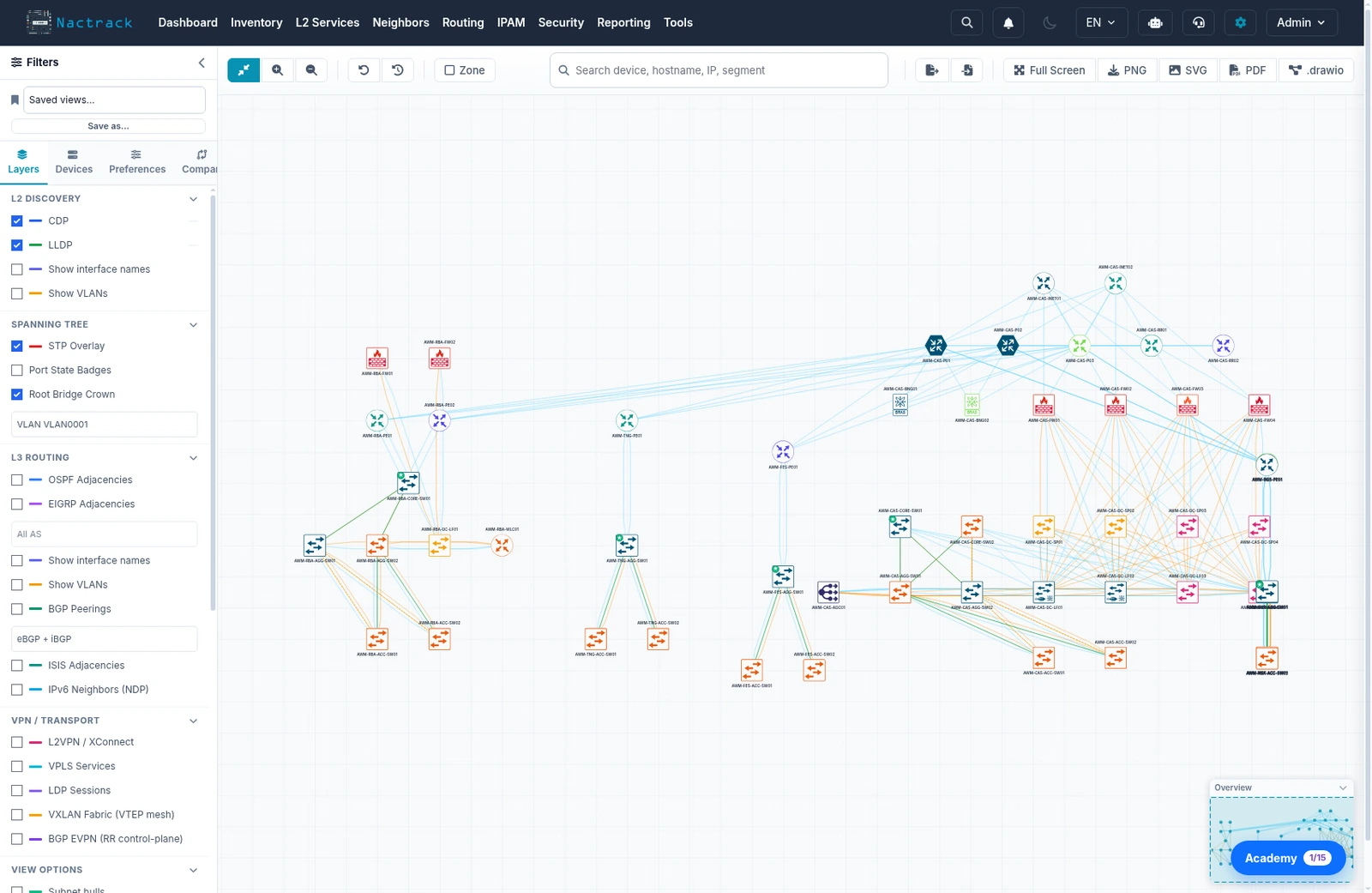Switch to the Devices tab
The height and width of the screenshot is (893, 1372).
(74, 161)
